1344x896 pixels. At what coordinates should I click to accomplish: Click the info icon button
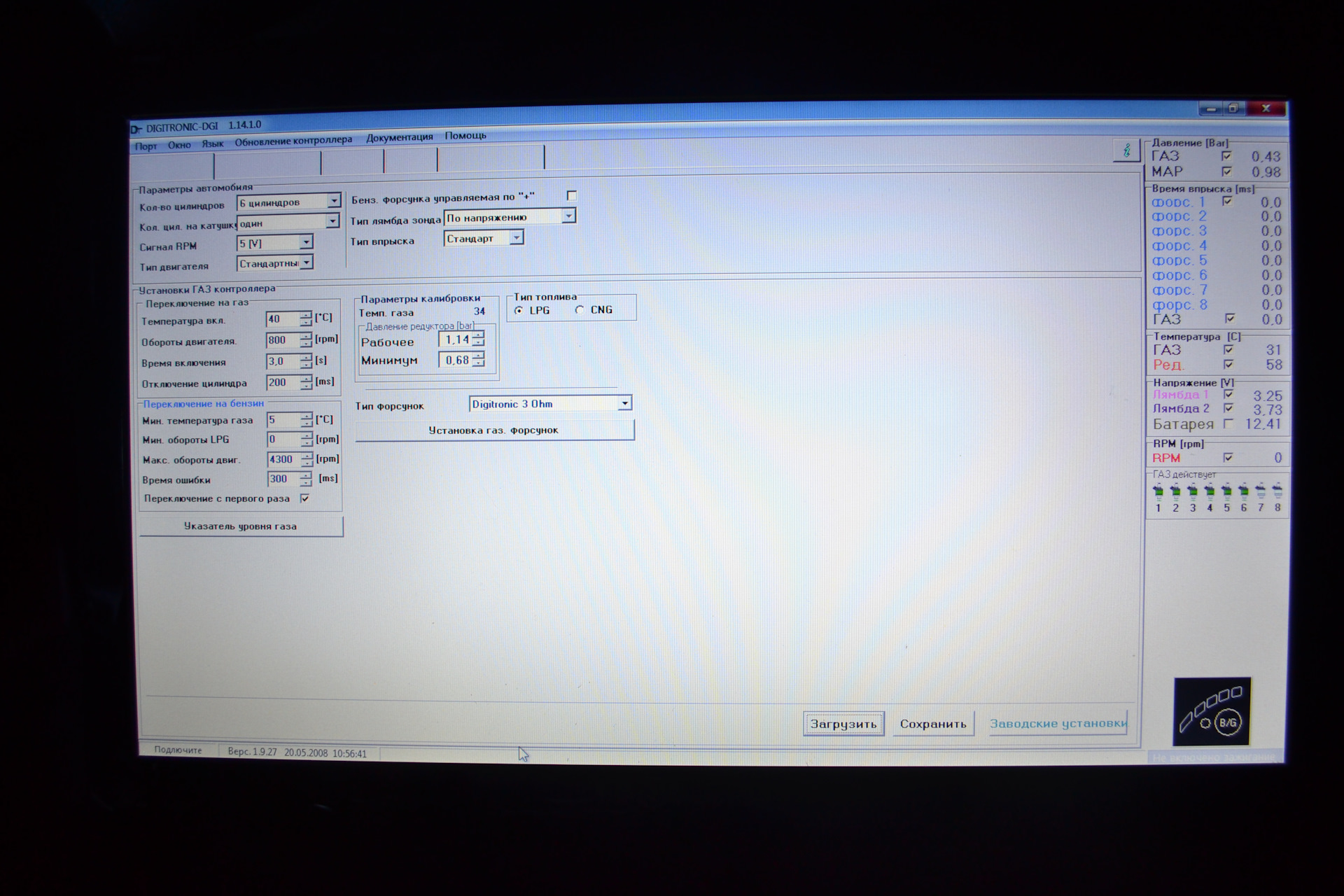(1126, 150)
